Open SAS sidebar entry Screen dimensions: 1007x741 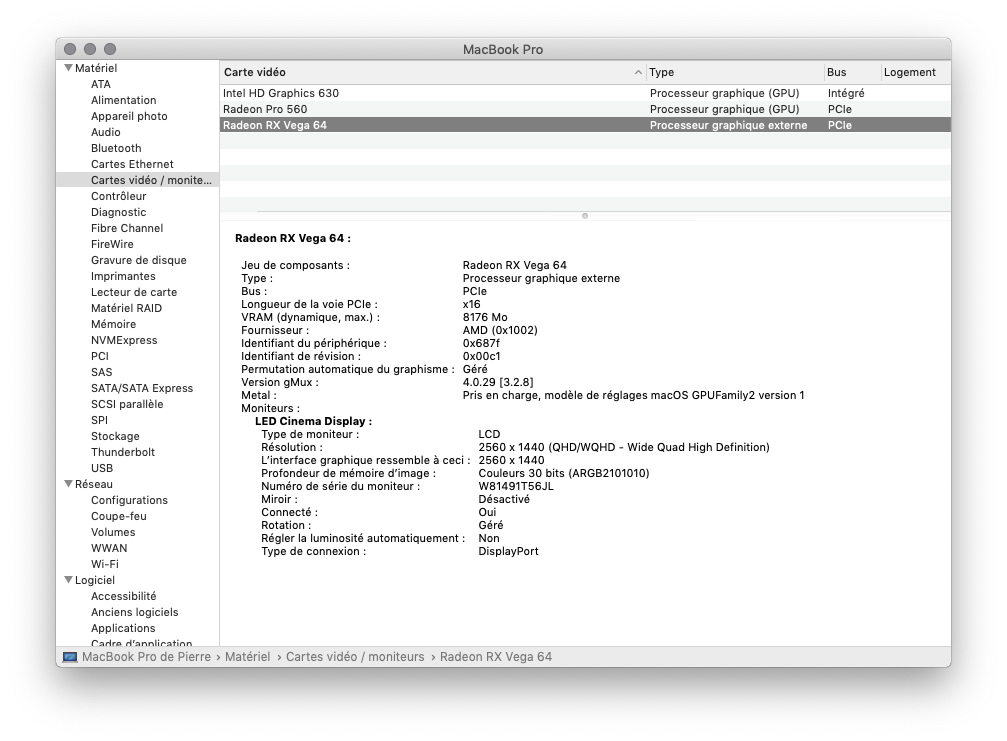(101, 372)
